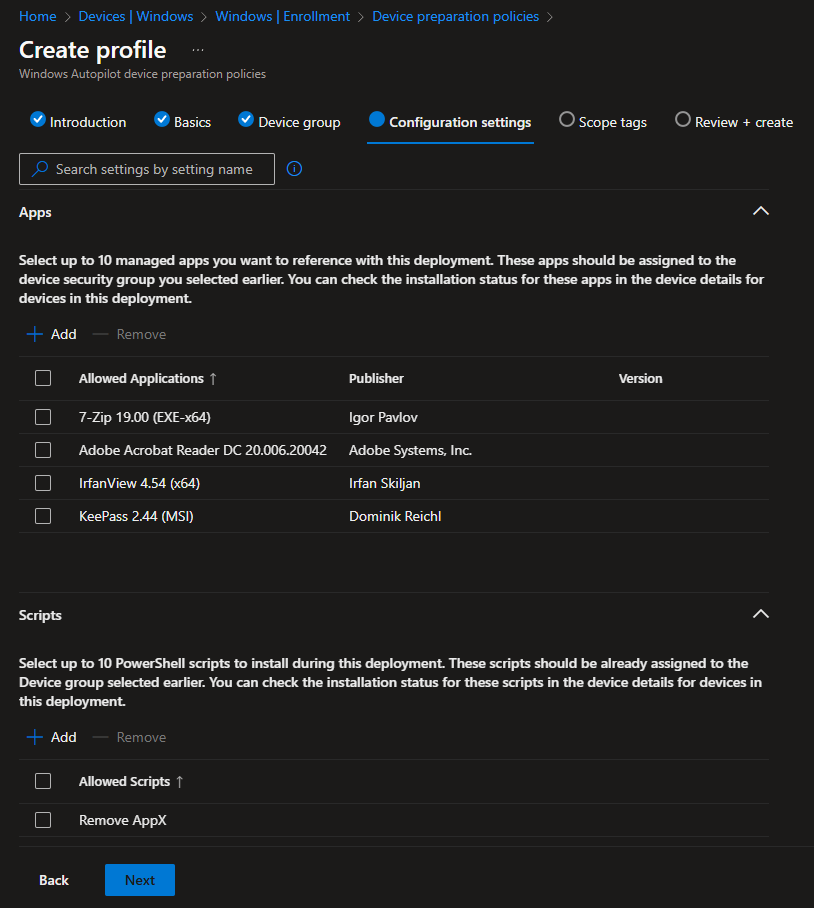
Task: Click the plus Add icon under Scripts
Action: (x=35, y=737)
